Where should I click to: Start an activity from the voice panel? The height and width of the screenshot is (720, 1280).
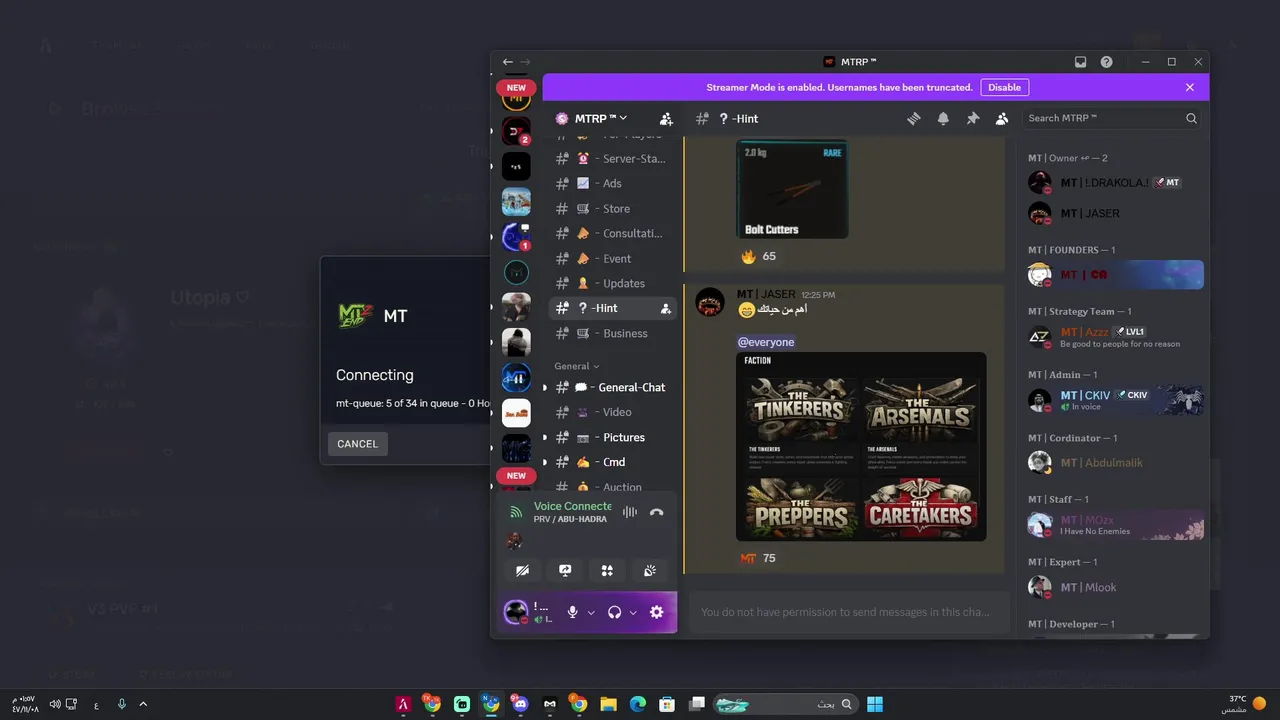(x=607, y=570)
